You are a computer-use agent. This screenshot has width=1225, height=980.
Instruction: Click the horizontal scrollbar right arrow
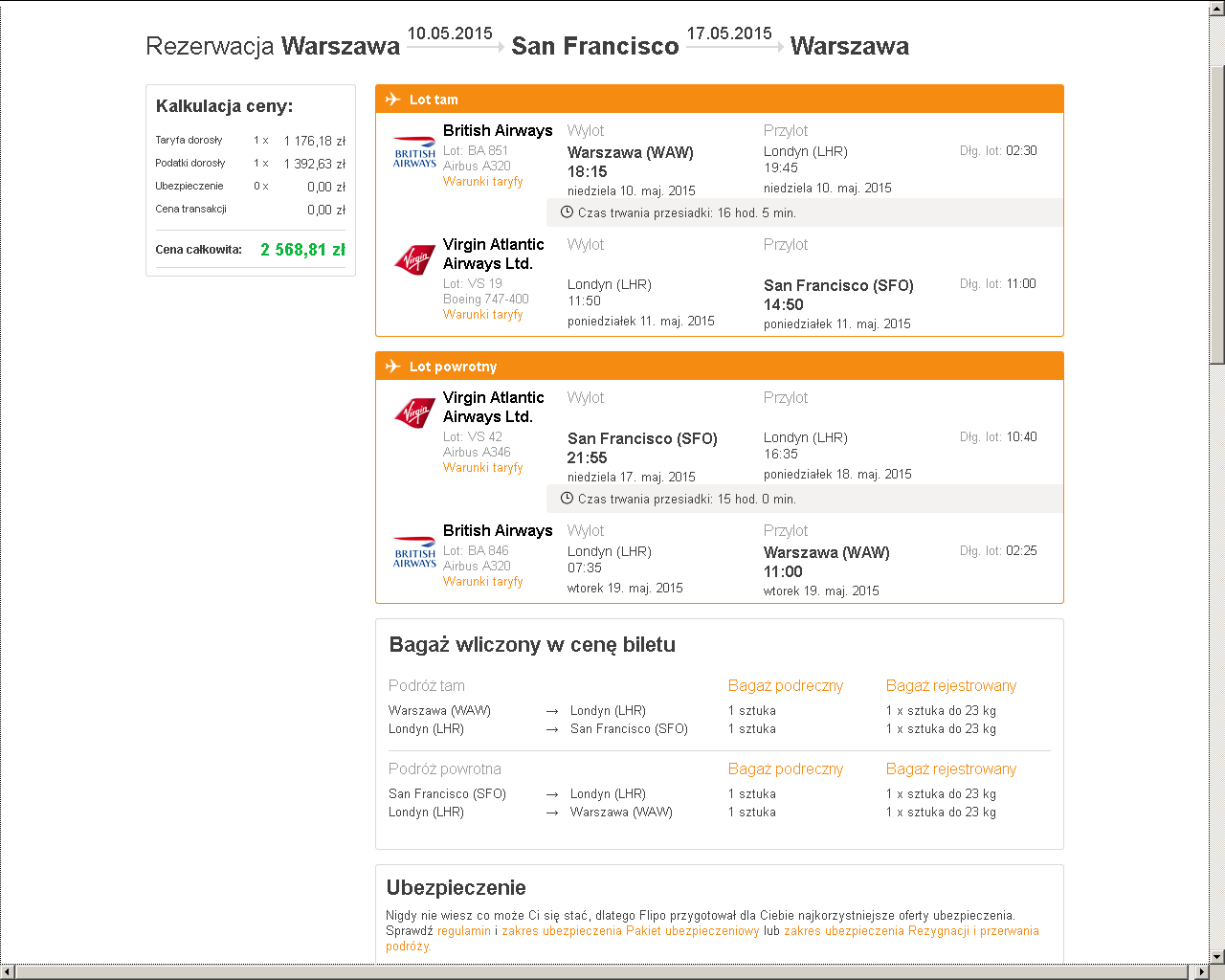(x=1202, y=971)
